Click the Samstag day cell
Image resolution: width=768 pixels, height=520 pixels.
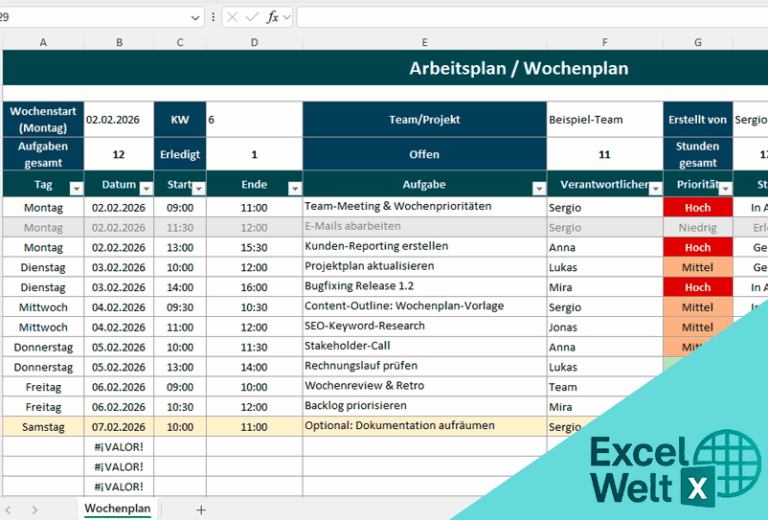click(x=43, y=426)
